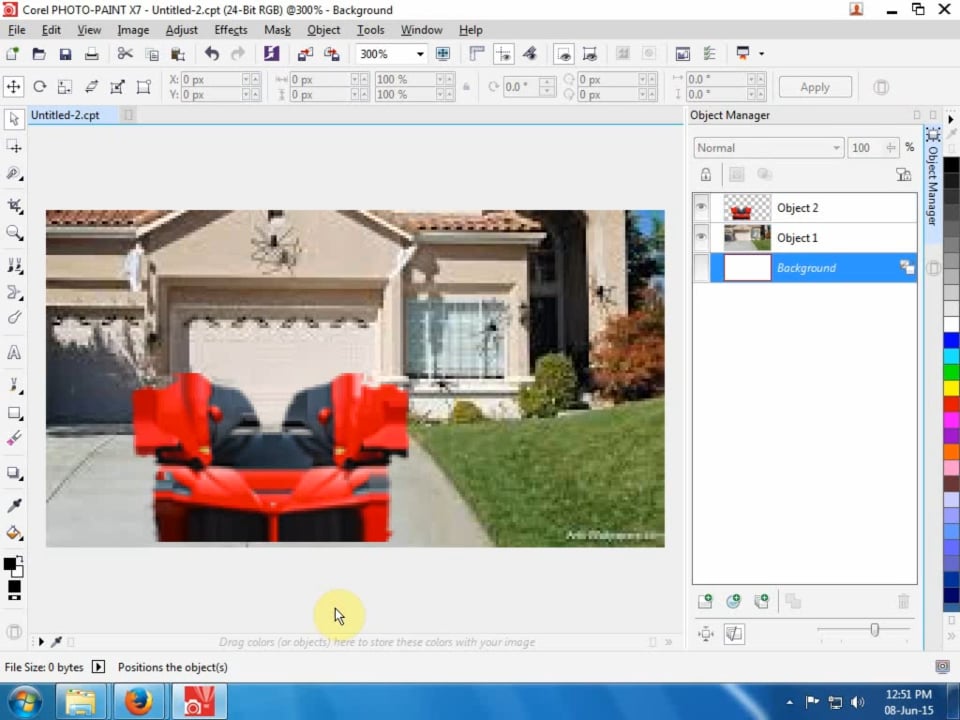Open the zoom level 300% dropdown
The width and height of the screenshot is (960, 720).
pyautogui.click(x=420, y=54)
